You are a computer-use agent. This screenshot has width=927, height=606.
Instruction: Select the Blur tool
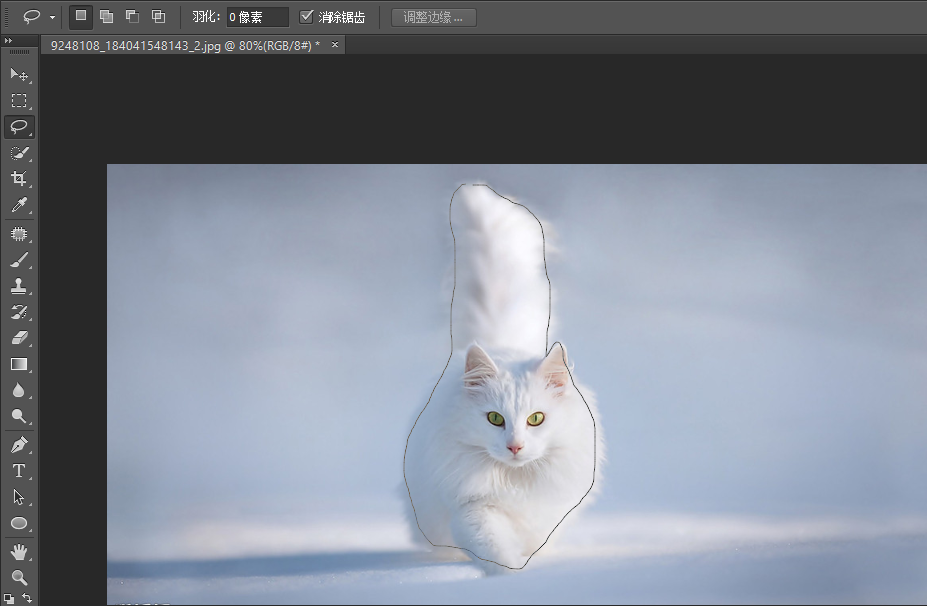pyautogui.click(x=19, y=390)
